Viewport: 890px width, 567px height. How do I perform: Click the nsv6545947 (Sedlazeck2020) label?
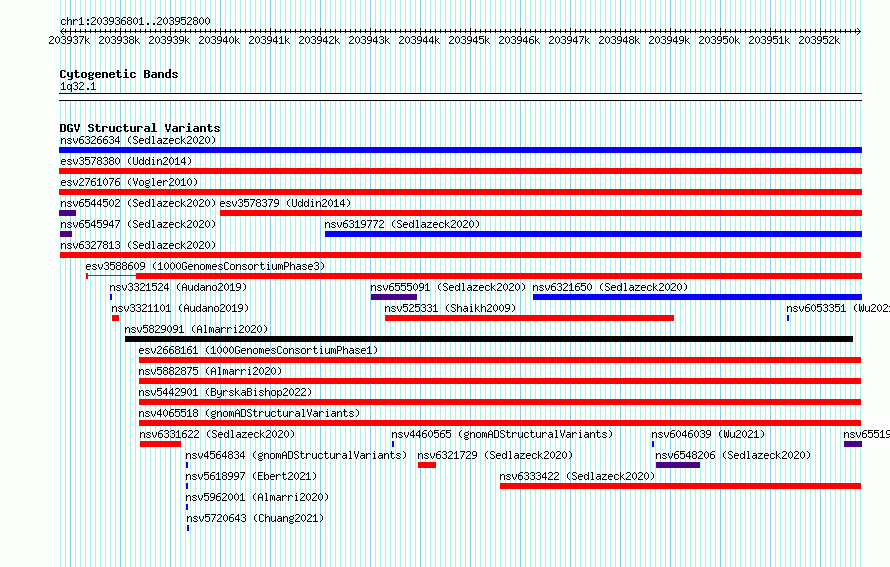[x=138, y=224]
